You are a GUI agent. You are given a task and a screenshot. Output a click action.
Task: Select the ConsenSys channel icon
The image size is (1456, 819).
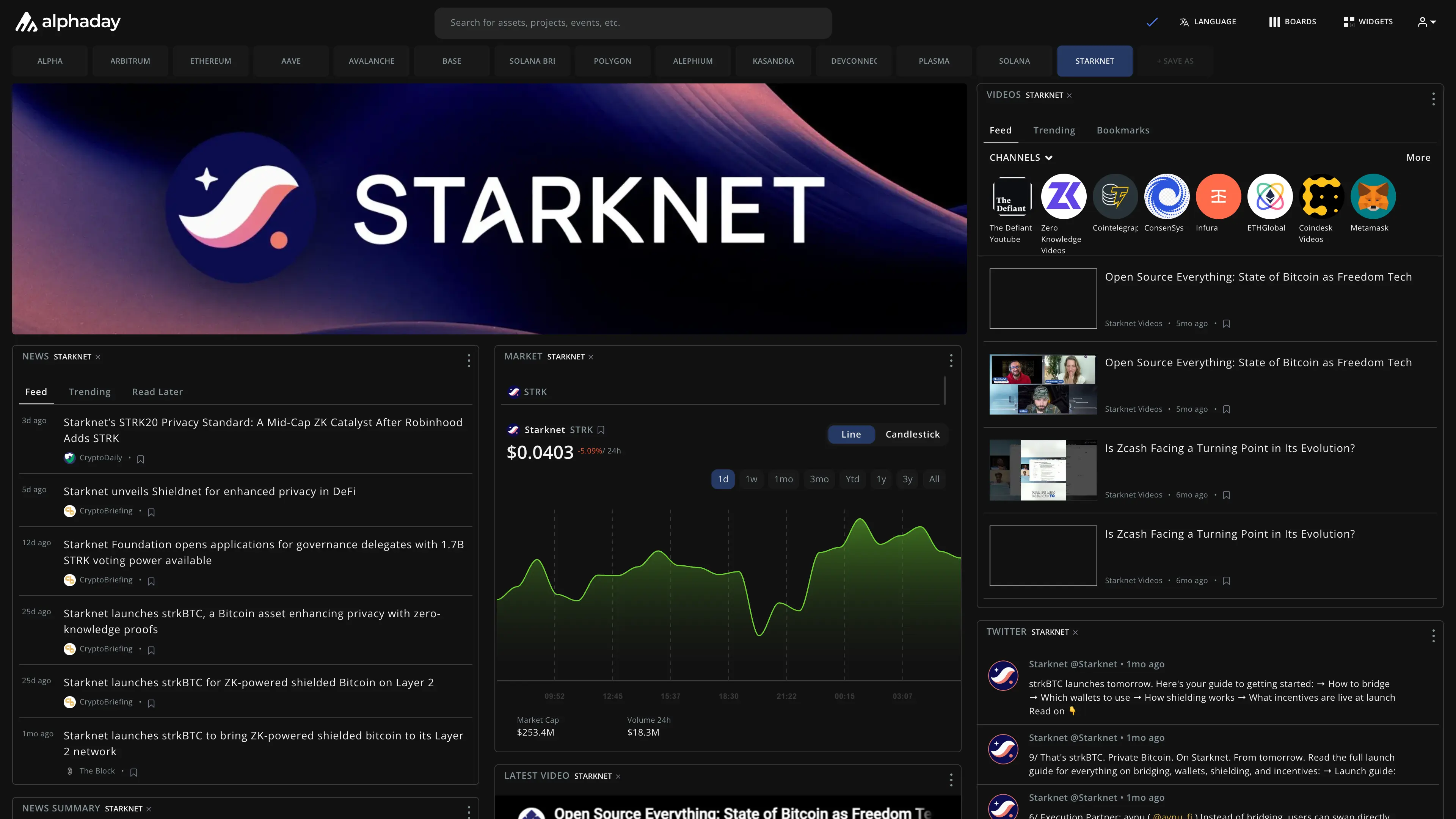tap(1167, 196)
